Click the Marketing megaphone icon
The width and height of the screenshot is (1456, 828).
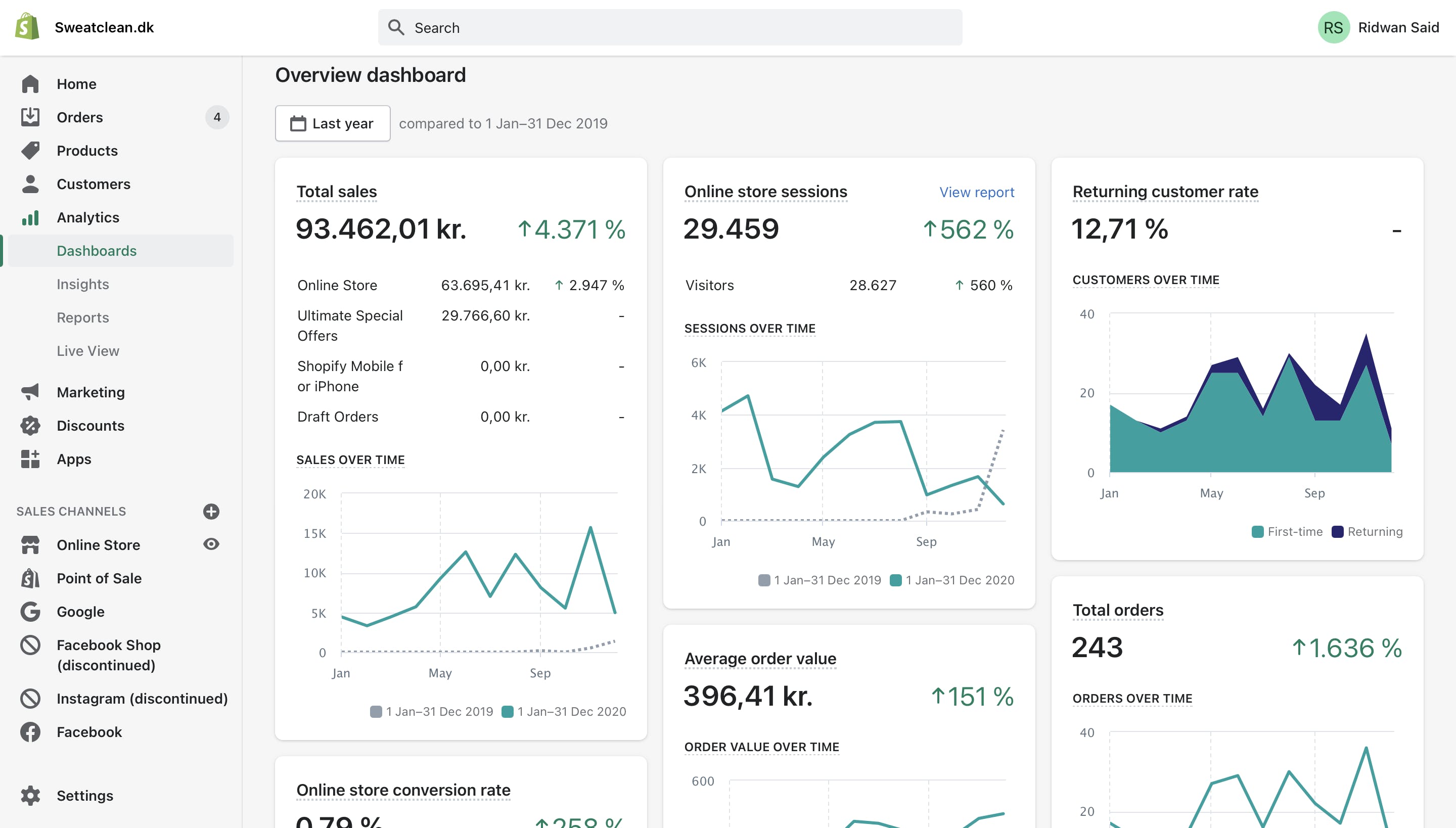click(x=30, y=392)
